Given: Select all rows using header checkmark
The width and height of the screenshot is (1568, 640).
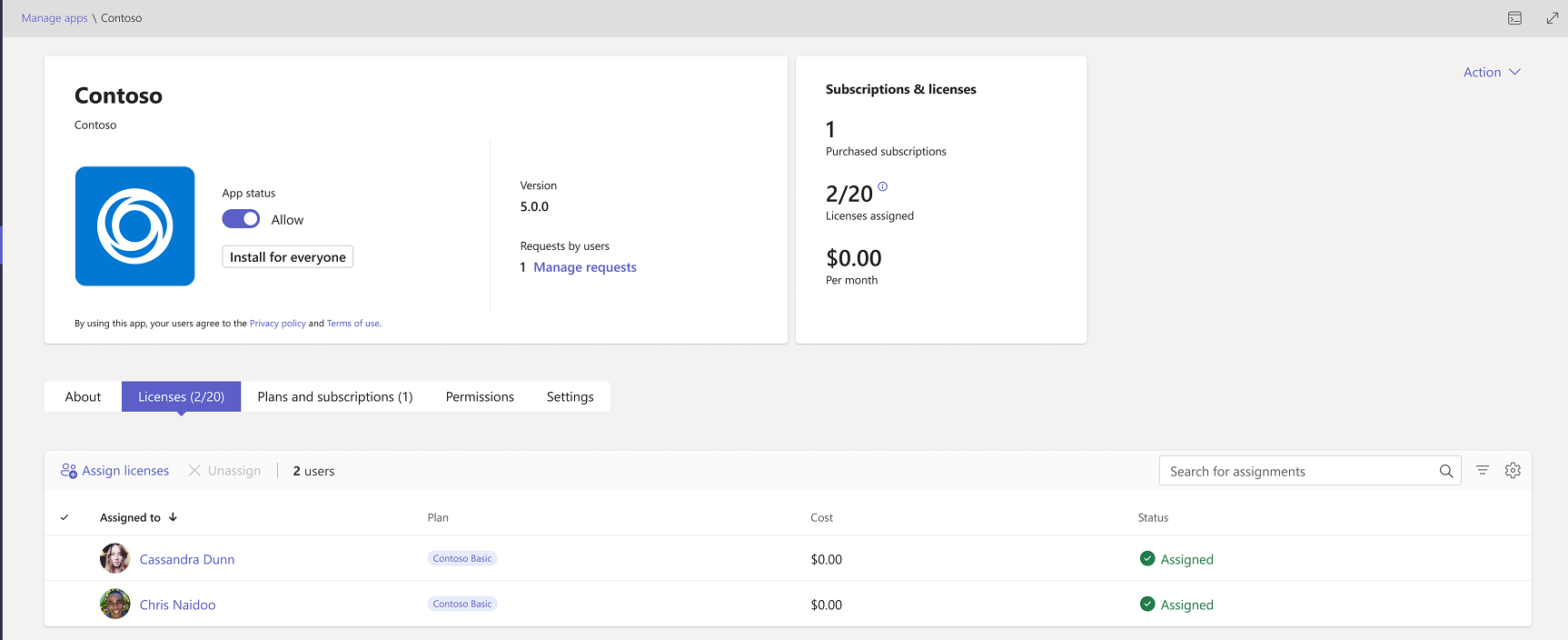Looking at the screenshot, I should (65, 517).
